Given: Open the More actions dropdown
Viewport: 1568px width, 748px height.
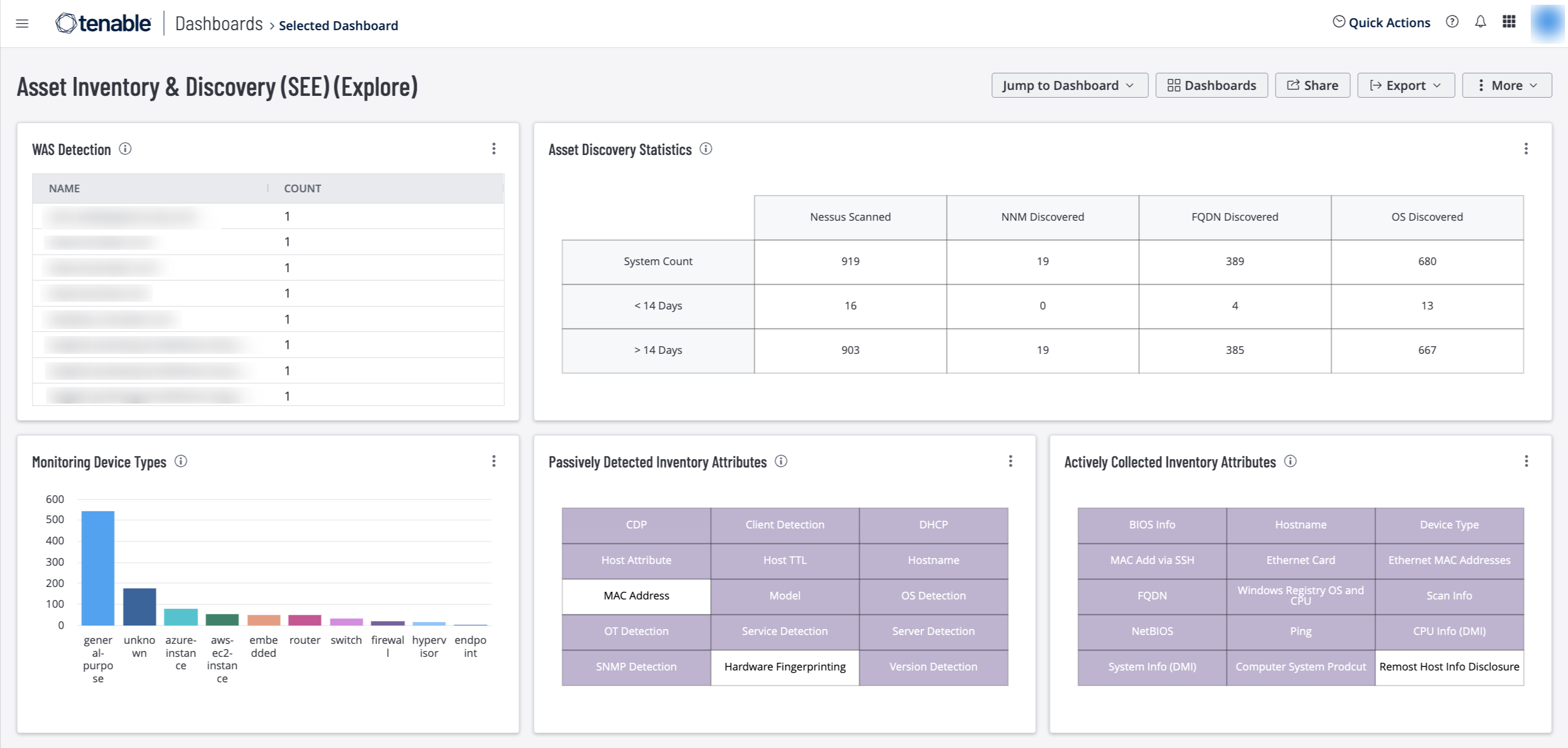Looking at the screenshot, I should 1506,85.
